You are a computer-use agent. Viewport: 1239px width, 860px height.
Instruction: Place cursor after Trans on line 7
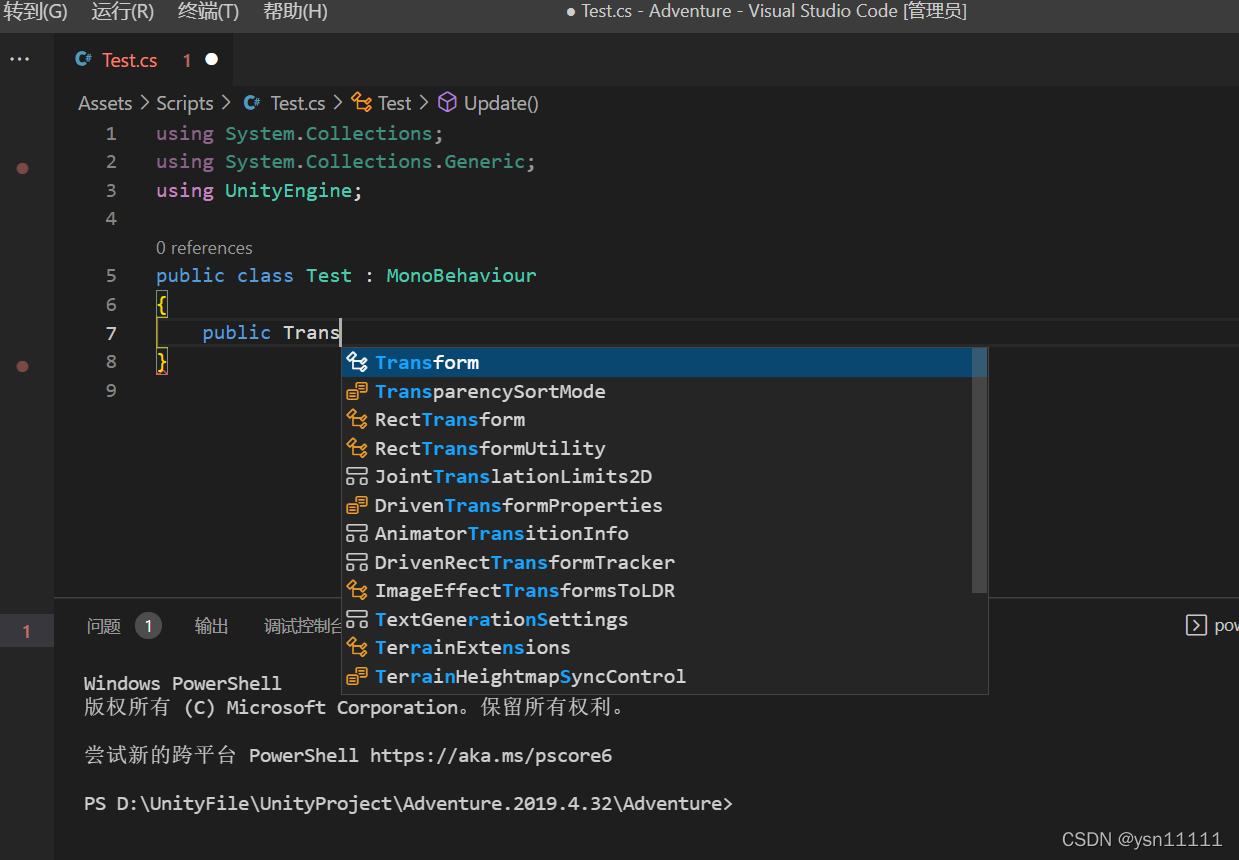(x=342, y=332)
